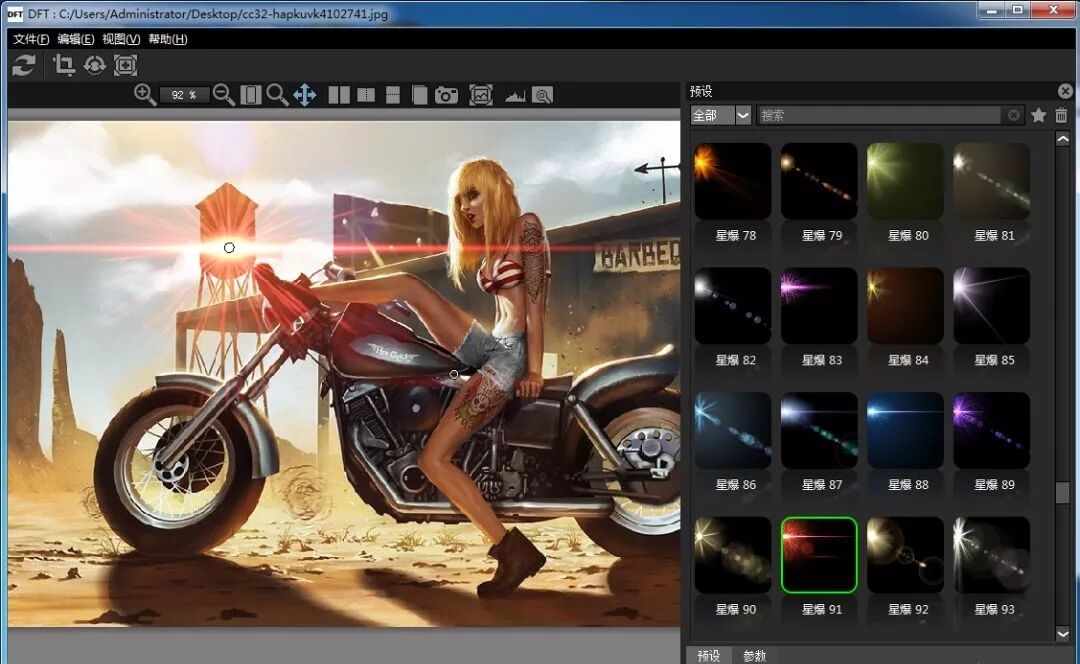This screenshot has height=664, width=1080.
Task: Open the 全部 category dropdown
Action: (720, 115)
